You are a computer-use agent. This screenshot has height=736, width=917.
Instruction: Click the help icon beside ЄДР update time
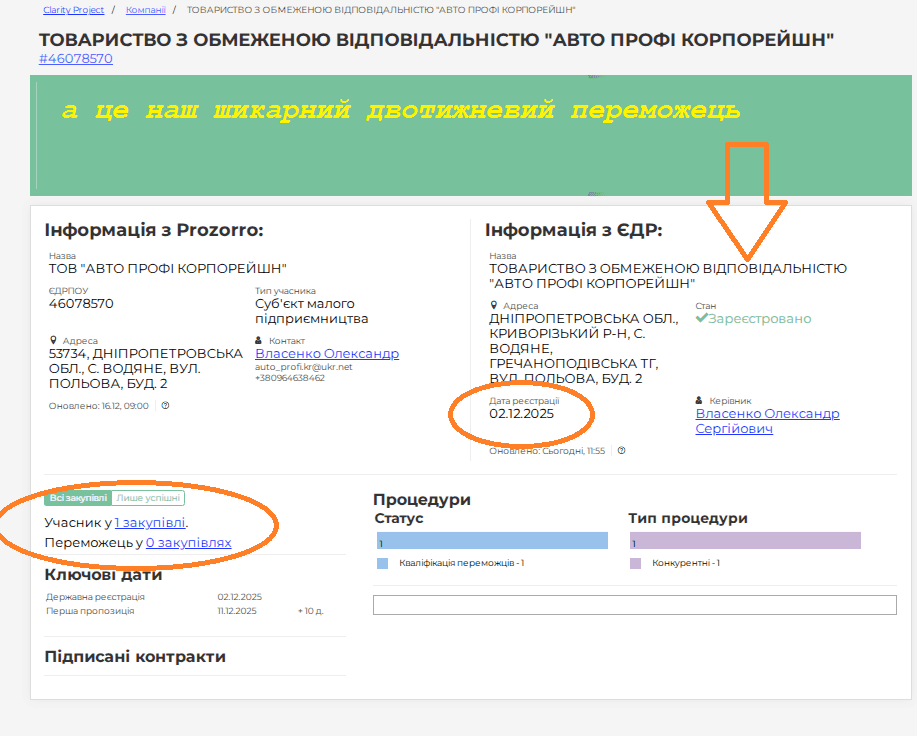coord(622,451)
